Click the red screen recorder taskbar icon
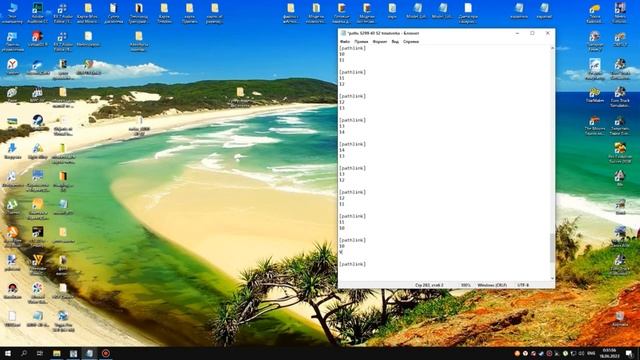Image resolution: width=640 pixels, height=360 pixels. point(106,353)
